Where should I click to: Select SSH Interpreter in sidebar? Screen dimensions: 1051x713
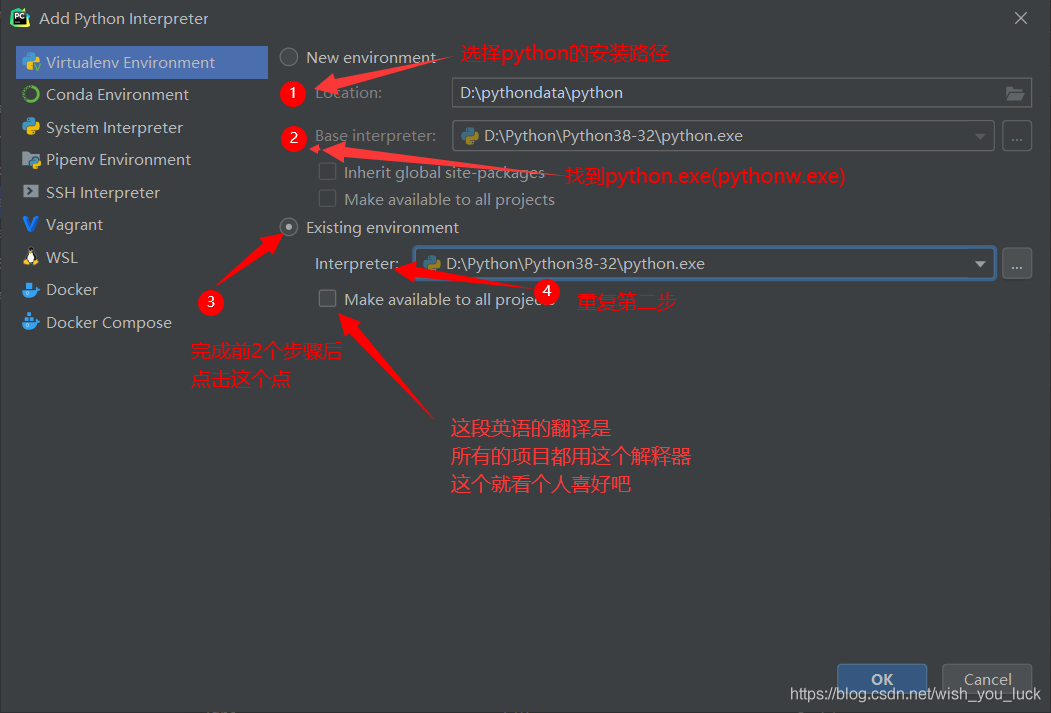pos(141,192)
